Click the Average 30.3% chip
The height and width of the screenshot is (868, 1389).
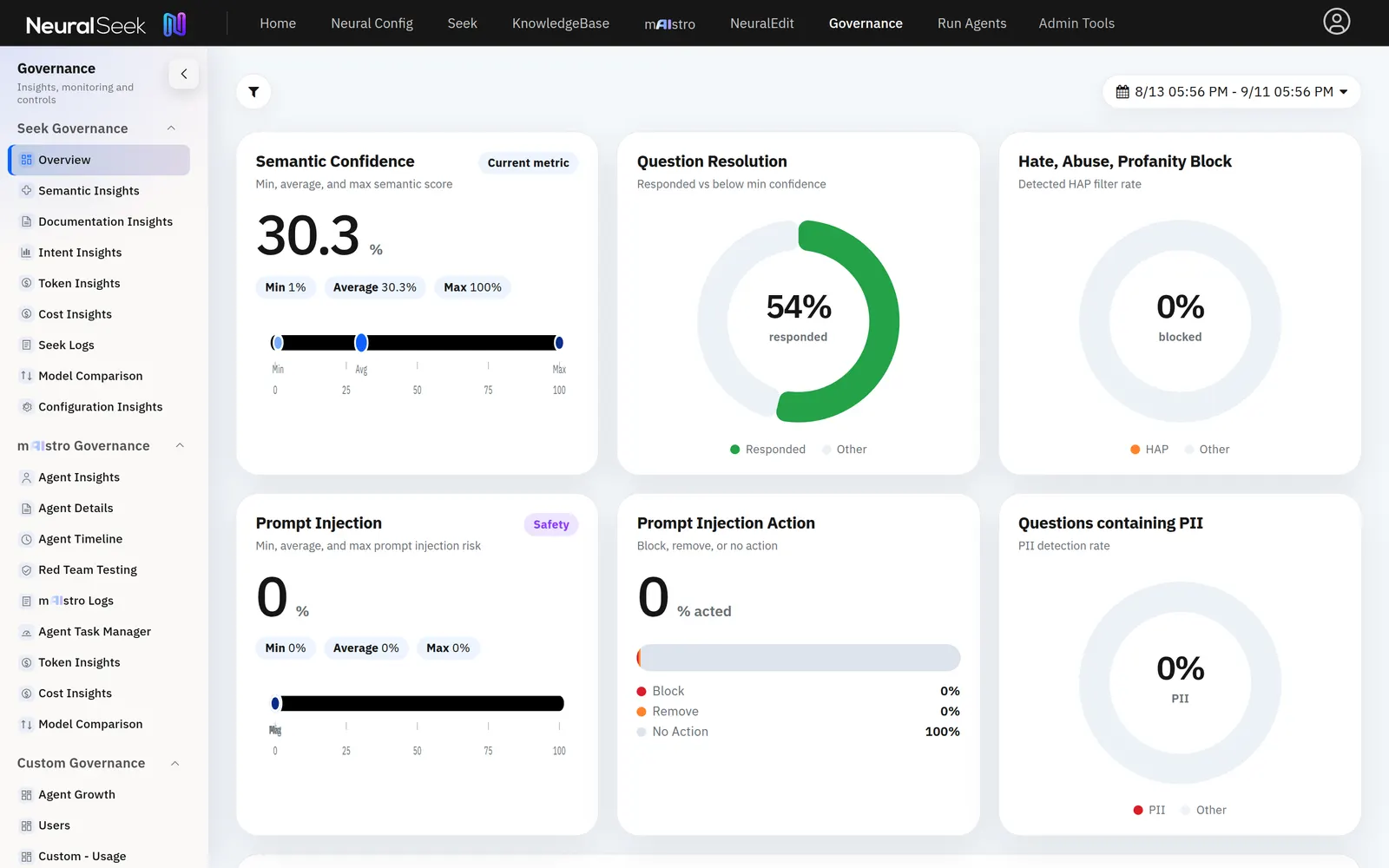pos(375,287)
